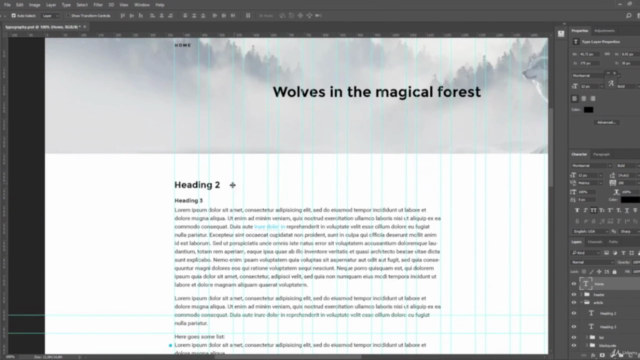The width and height of the screenshot is (640, 360).
Task: Click the Auto-Align Layers icon
Action: point(248,16)
